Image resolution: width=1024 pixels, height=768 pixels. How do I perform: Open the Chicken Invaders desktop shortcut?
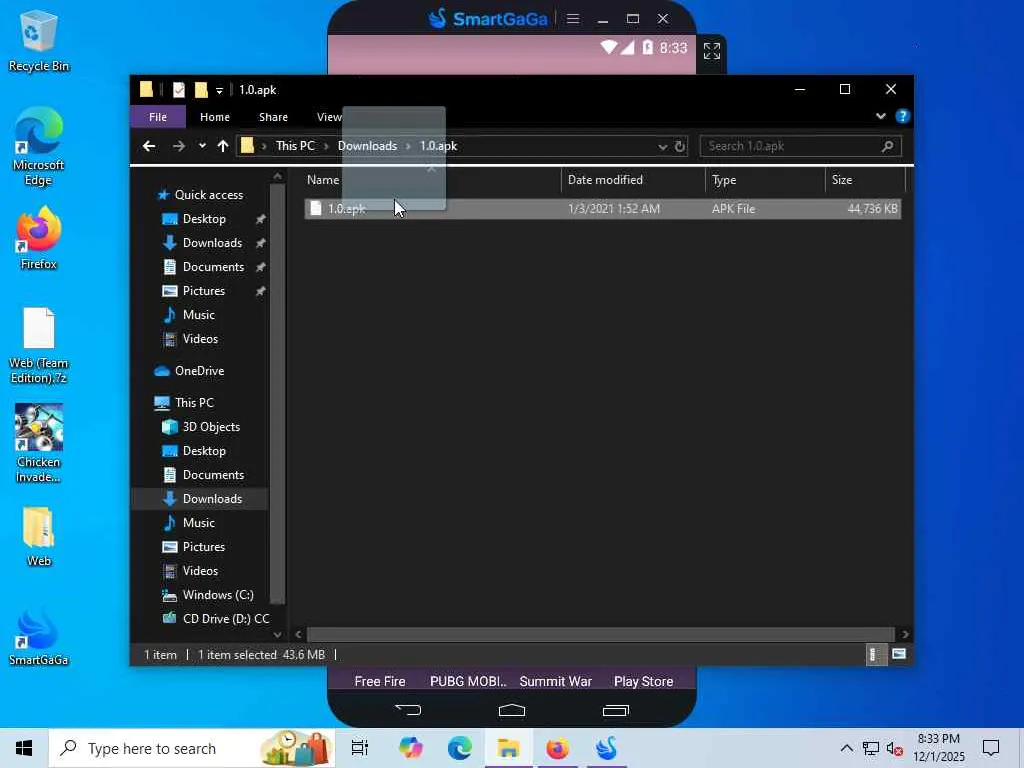(38, 443)
